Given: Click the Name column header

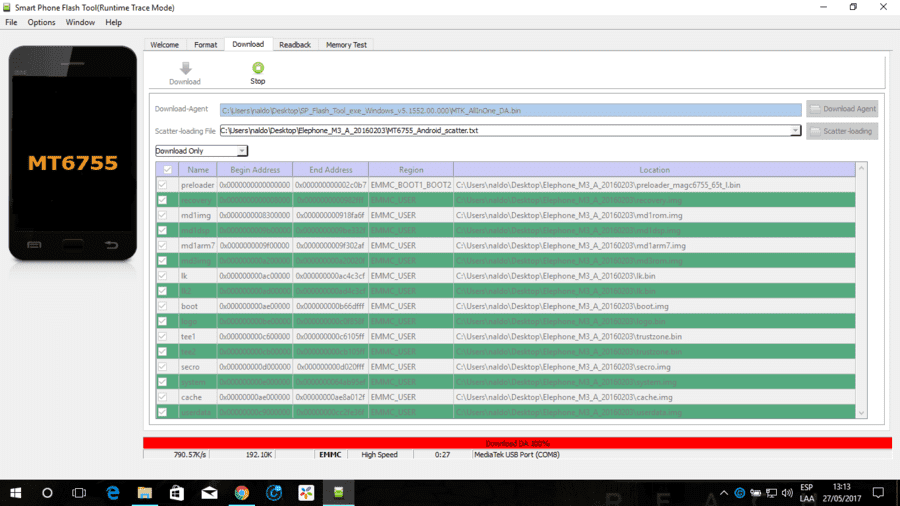Looking at the screenshot, I should point(198,170).
